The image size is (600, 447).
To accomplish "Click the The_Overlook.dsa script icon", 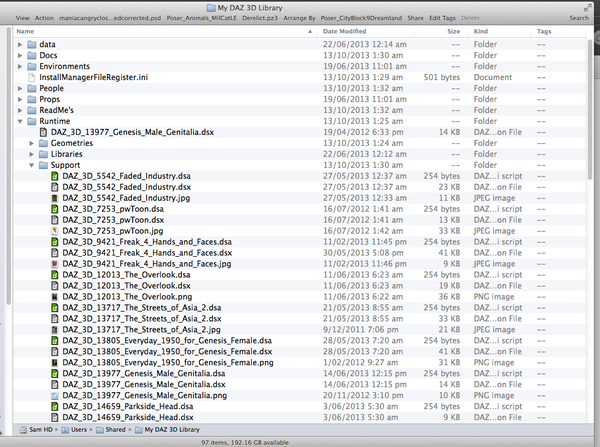I will pos(55,275).
